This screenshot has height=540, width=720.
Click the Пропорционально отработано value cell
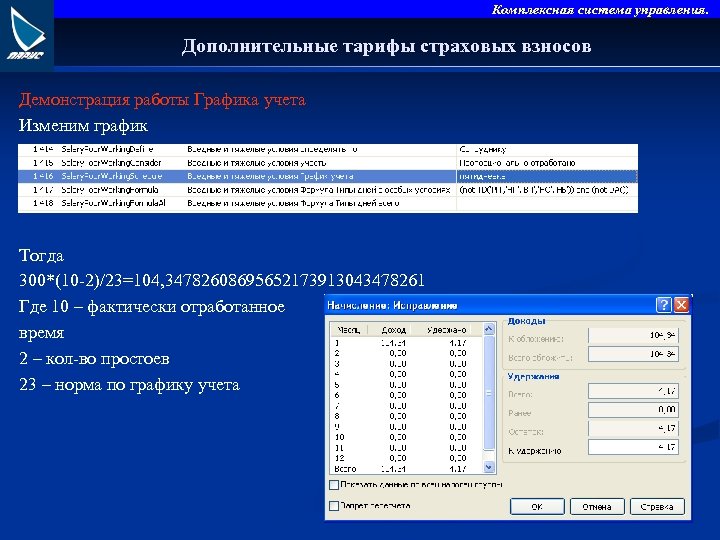coord(547,163)
